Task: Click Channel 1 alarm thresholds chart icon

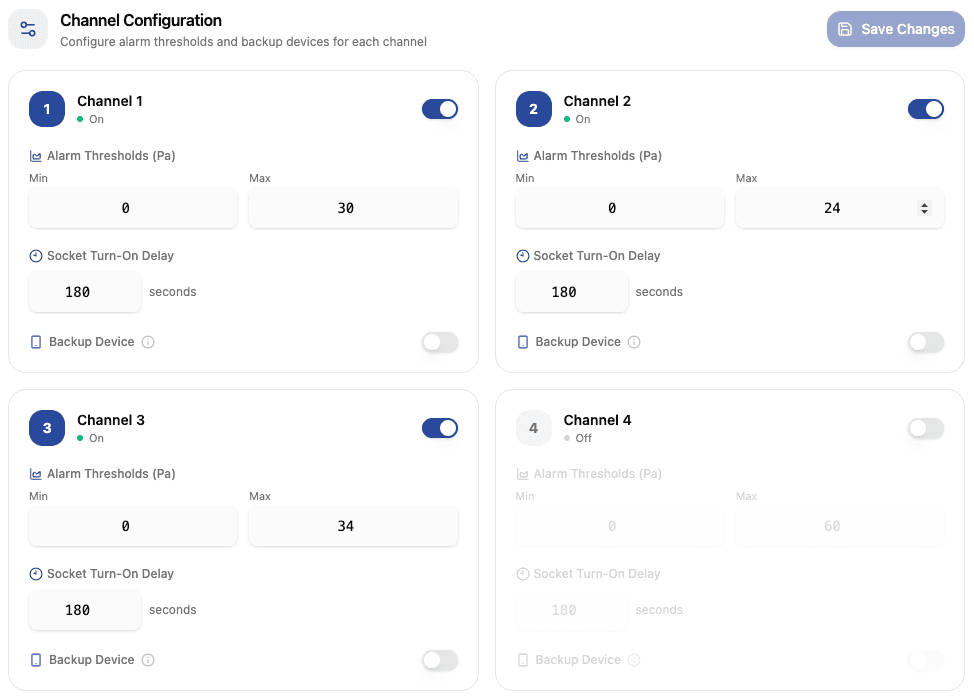Action: 36,156
